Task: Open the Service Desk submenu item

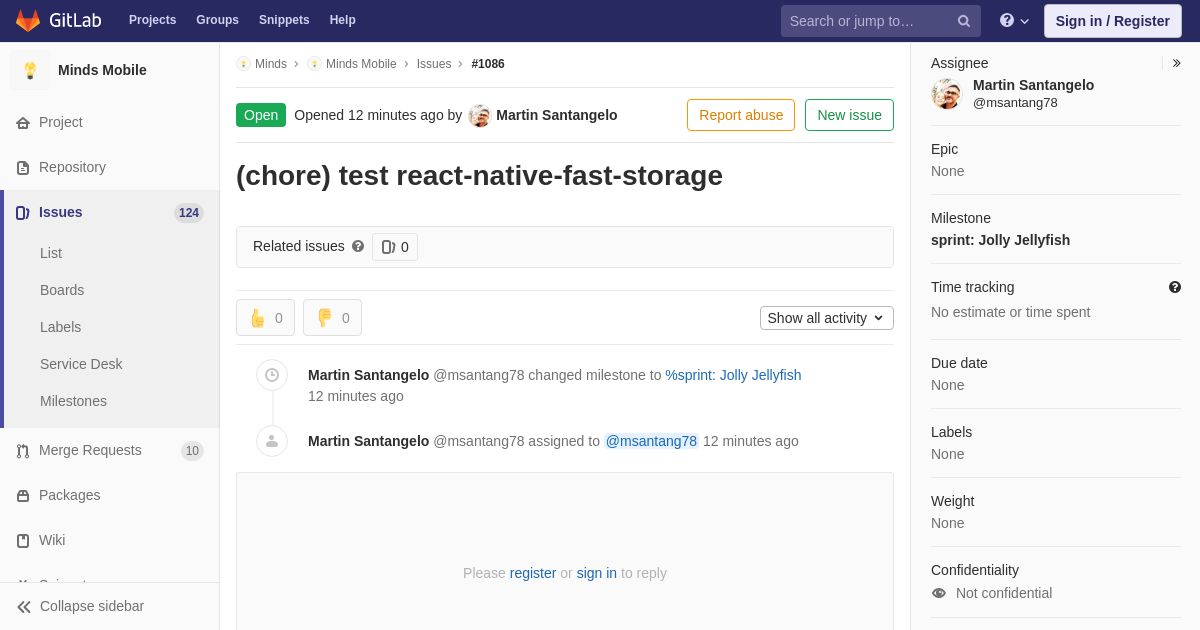Action: [x=81, y=364]
